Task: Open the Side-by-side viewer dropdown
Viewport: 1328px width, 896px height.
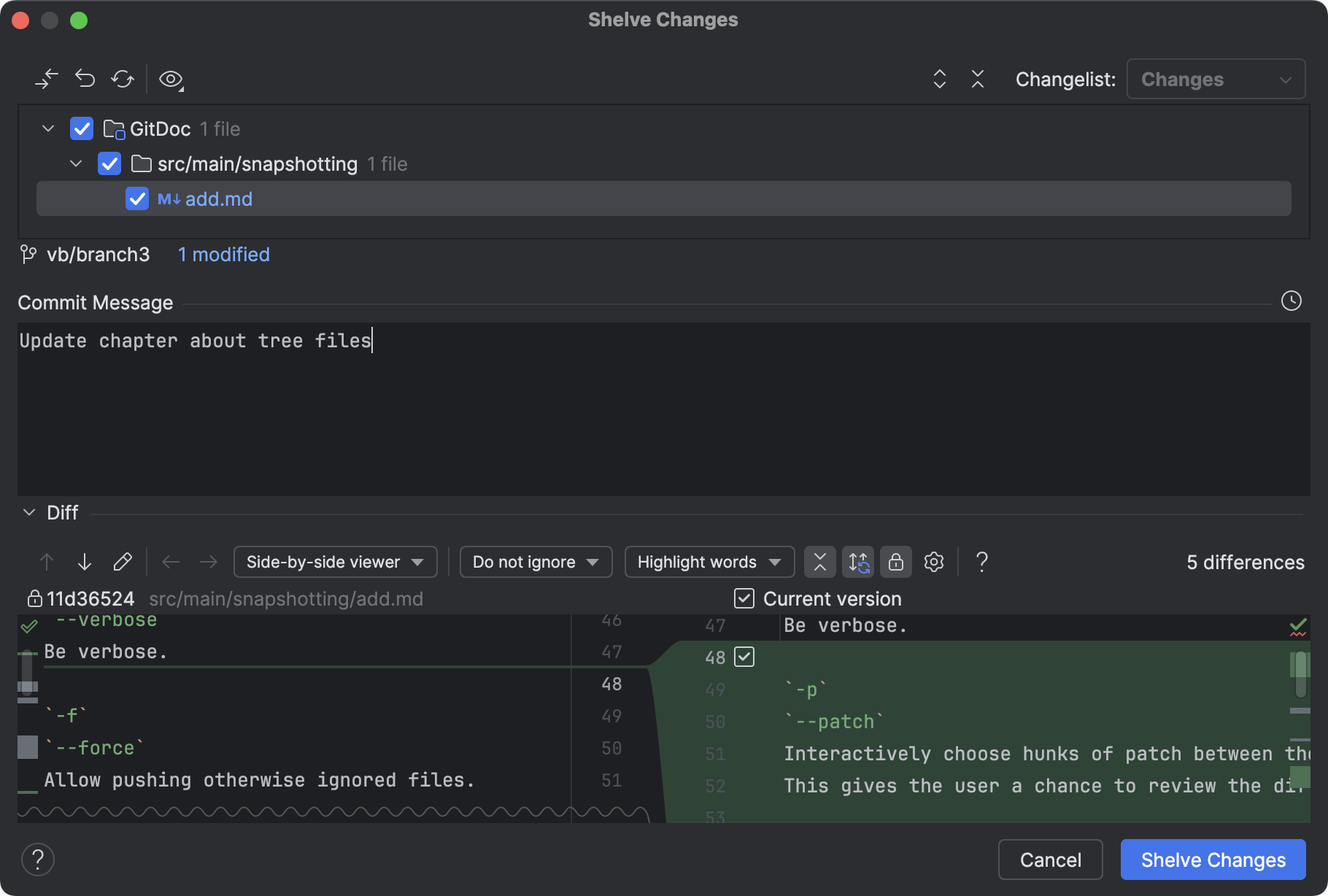Action: tap(334, 562)
